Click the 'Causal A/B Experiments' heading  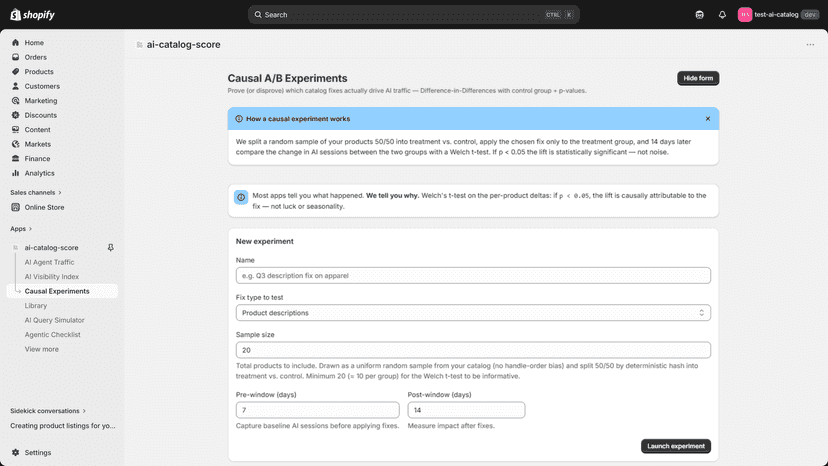287,78
